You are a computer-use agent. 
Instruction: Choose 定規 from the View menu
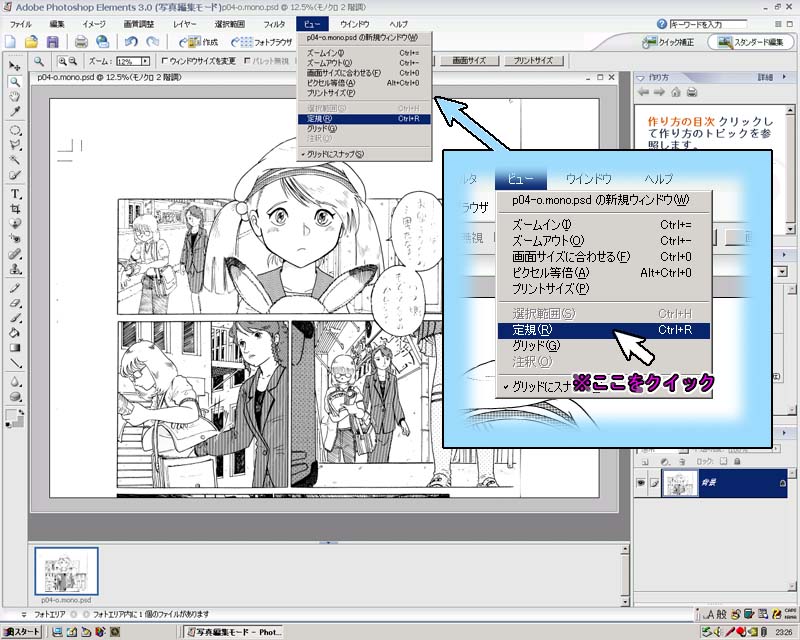(x=364, y=119)
